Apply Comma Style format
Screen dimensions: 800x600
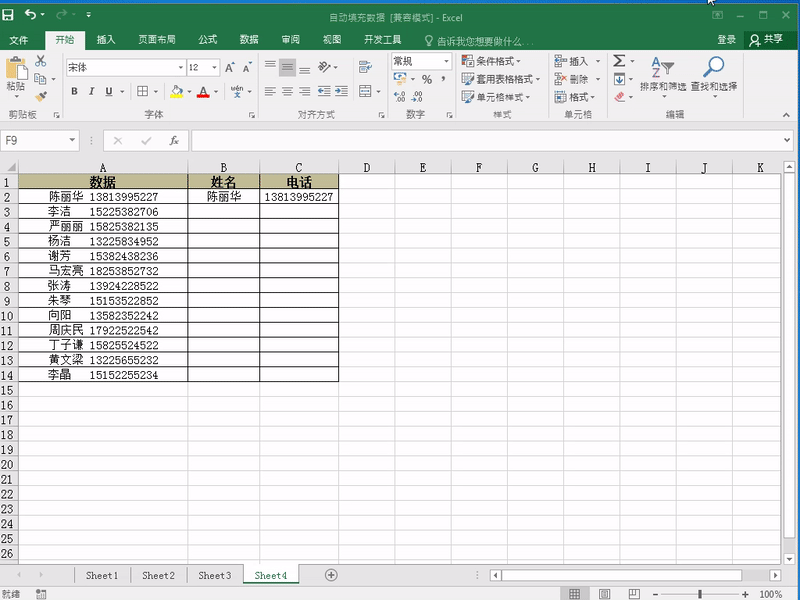click(443, 79)
